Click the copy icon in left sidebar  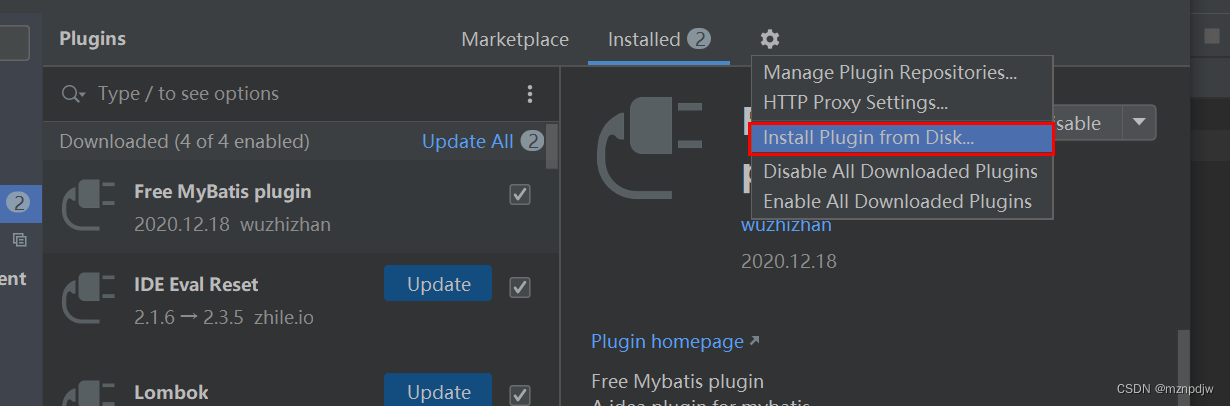coord(20,240)
